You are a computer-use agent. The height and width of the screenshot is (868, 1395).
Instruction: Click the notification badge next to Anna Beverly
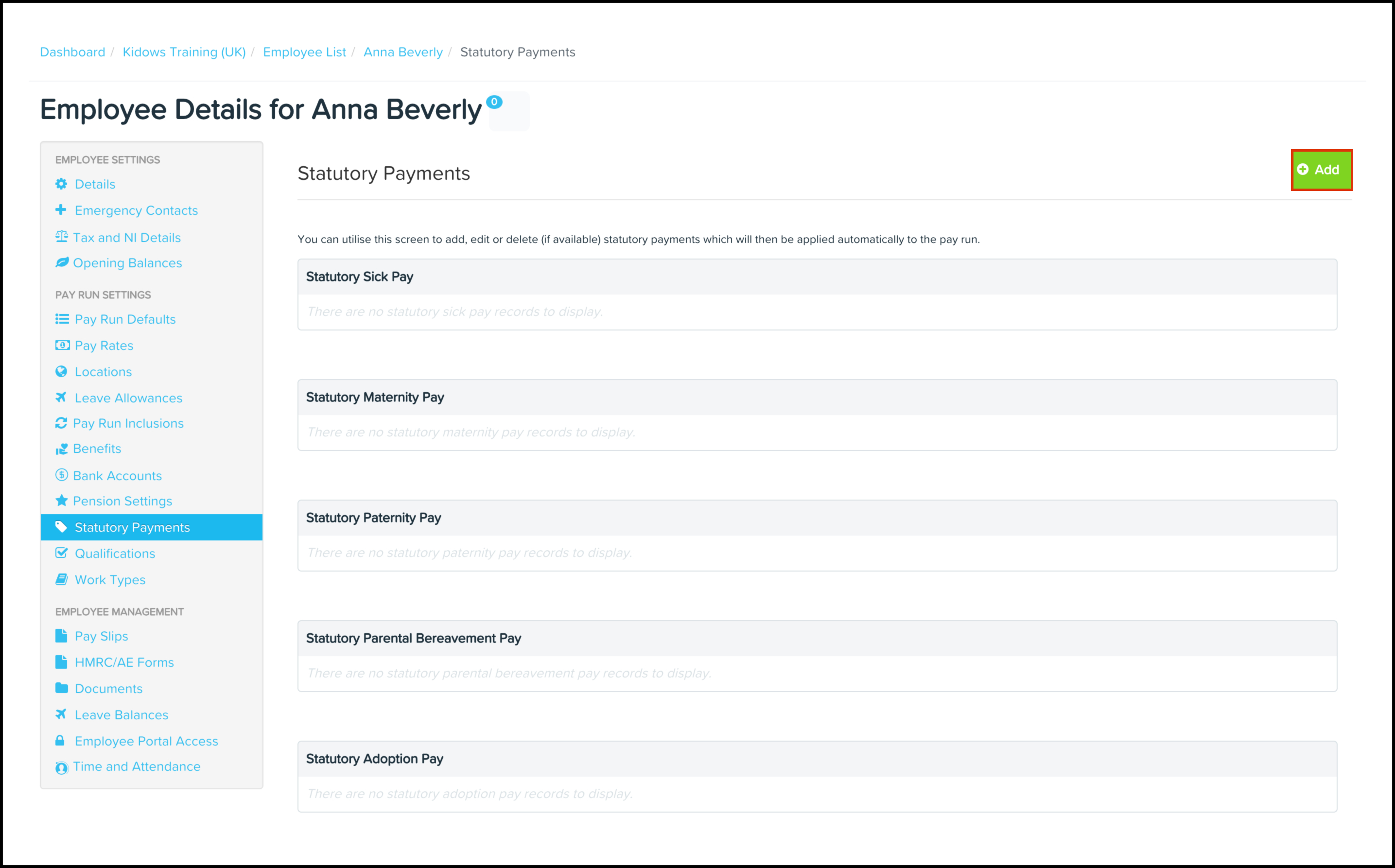point(494,102)
